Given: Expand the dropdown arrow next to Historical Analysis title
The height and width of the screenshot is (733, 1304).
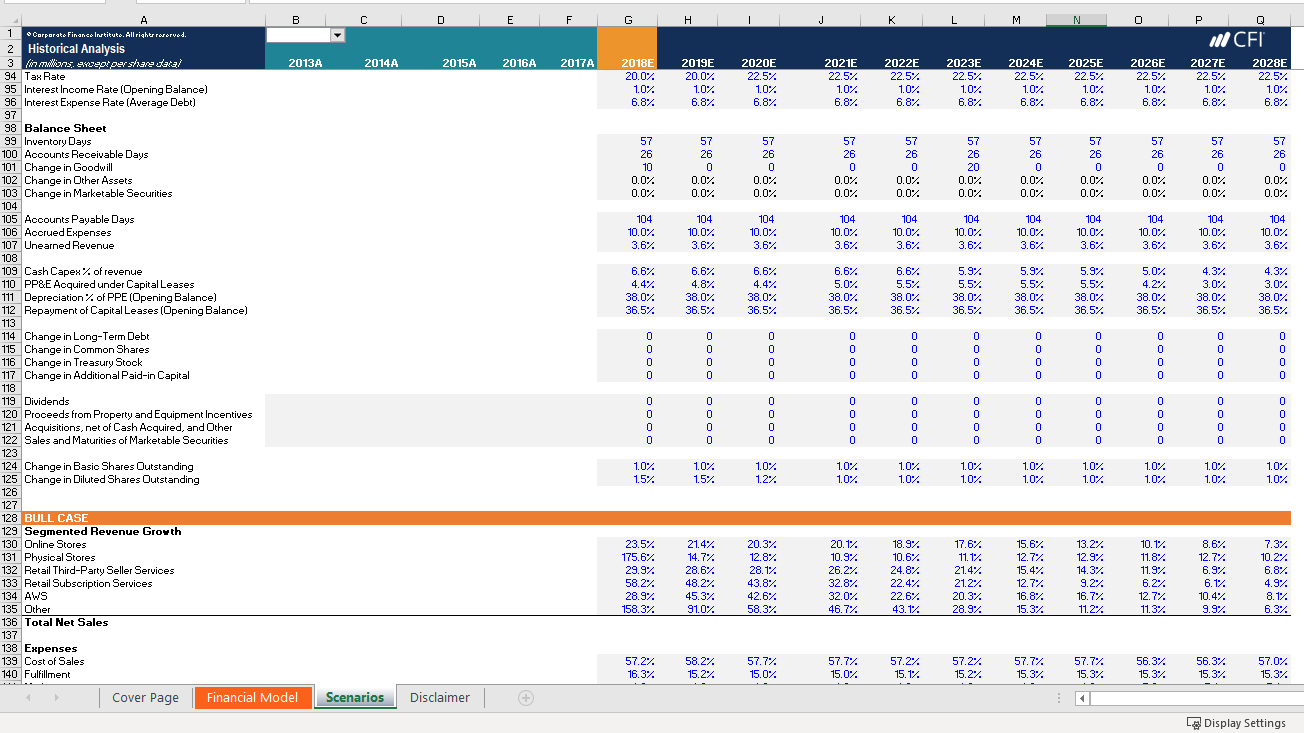Looking at the screenshot, I should tap(337, 34).
